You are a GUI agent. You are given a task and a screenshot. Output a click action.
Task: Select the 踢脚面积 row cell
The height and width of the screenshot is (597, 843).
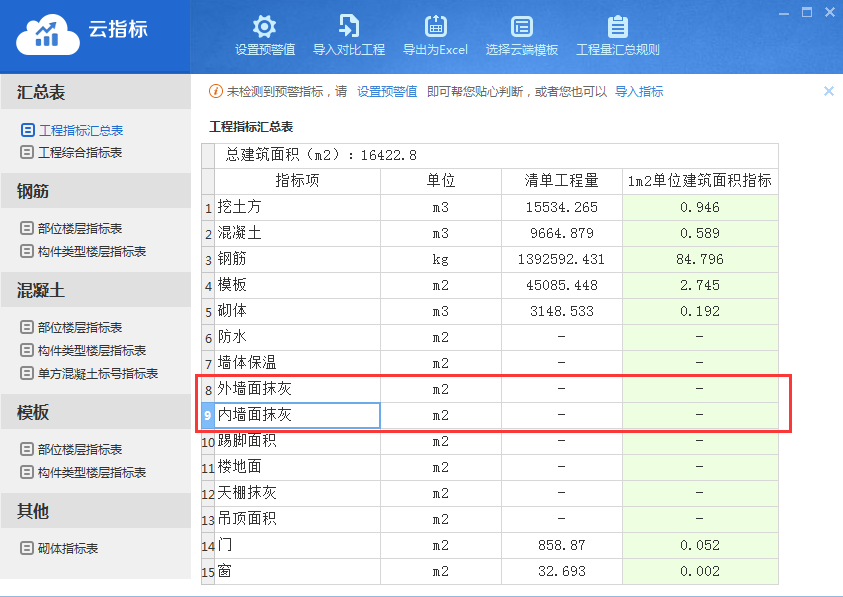pos(297,441)
